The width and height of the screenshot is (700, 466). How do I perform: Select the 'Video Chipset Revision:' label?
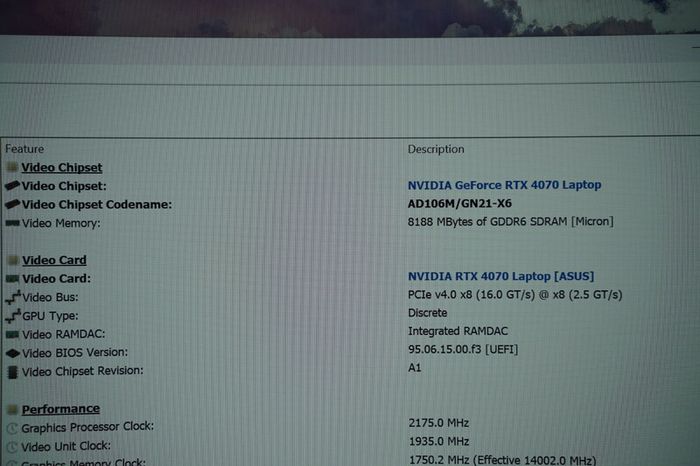83,371
